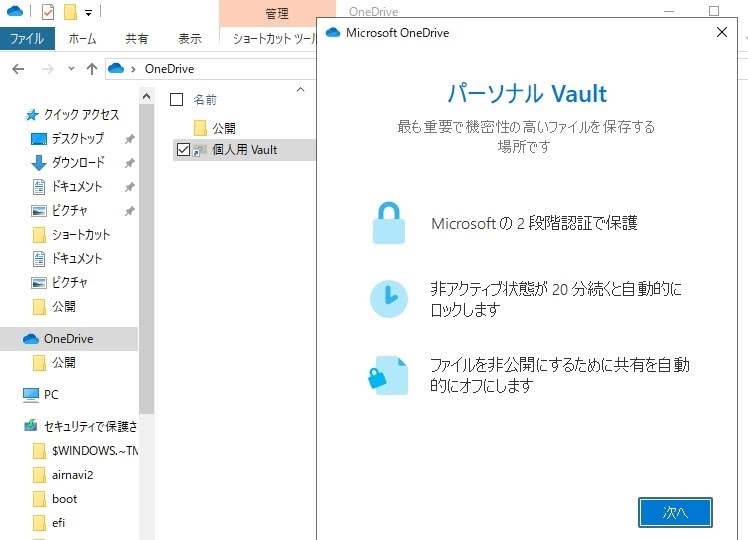This screenshot has width=748, height=540.
Task: Click the OneDrive cloud icon in address bar
Action: pyautogui.click(x=116, y=69)
